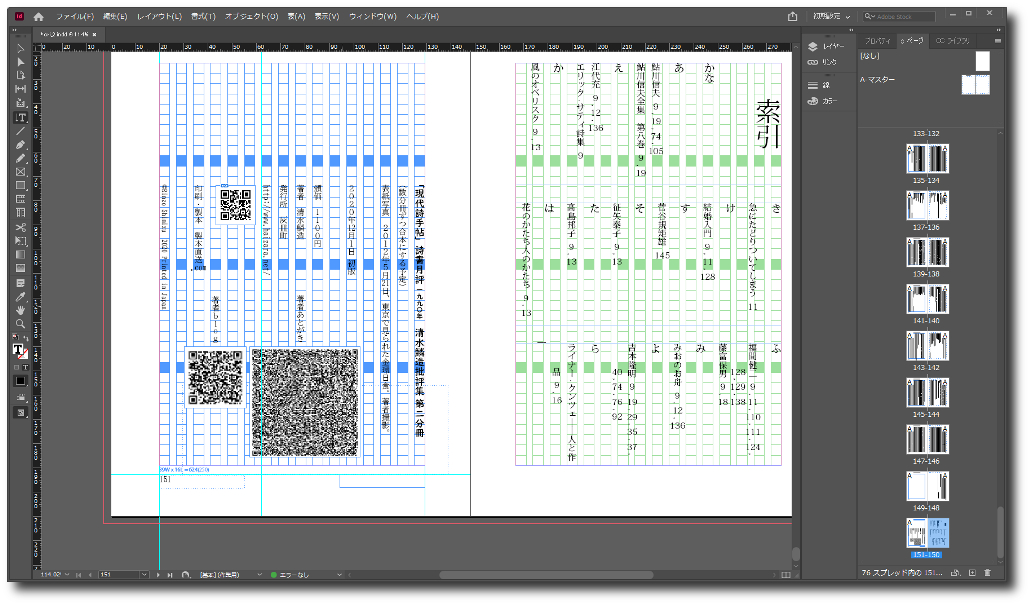Select the 141-140 spread thumbnail
1030x605 pixels.
click(927, 299)
